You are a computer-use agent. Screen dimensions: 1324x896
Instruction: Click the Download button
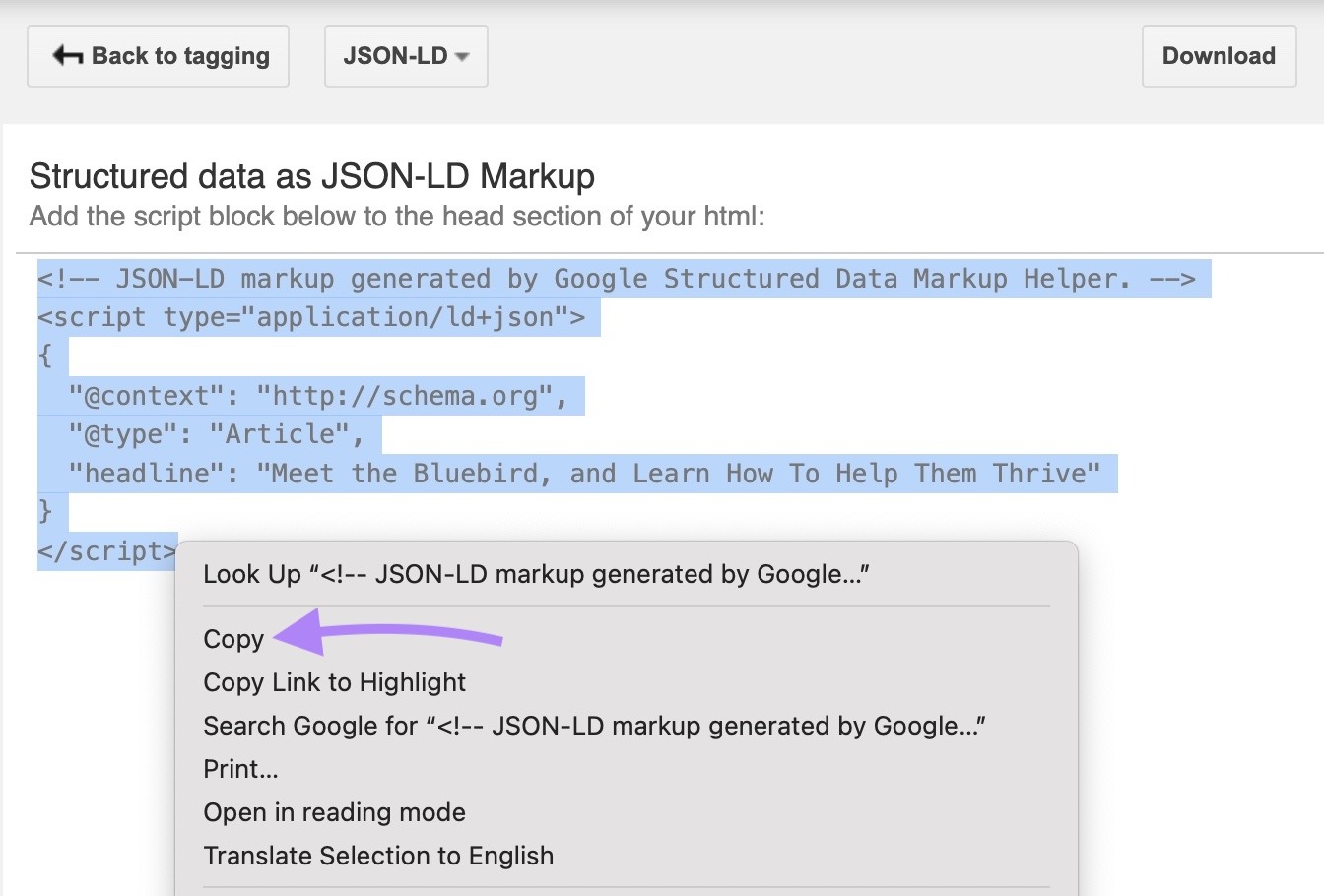click(1219, 56)
